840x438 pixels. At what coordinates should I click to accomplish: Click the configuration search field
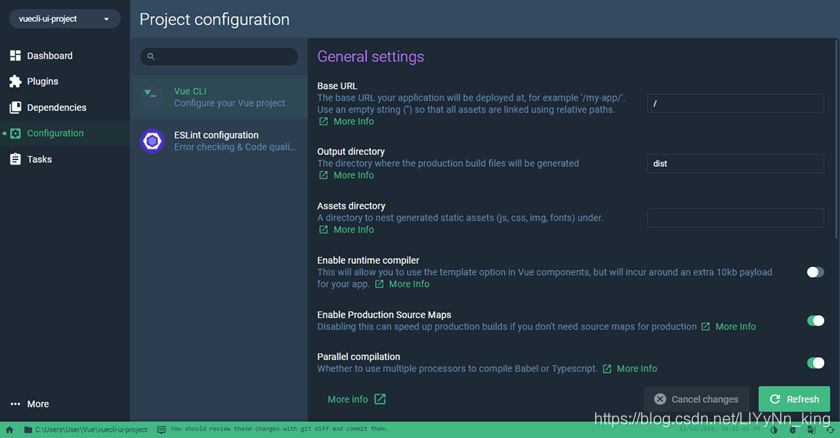tap(219, 56)
